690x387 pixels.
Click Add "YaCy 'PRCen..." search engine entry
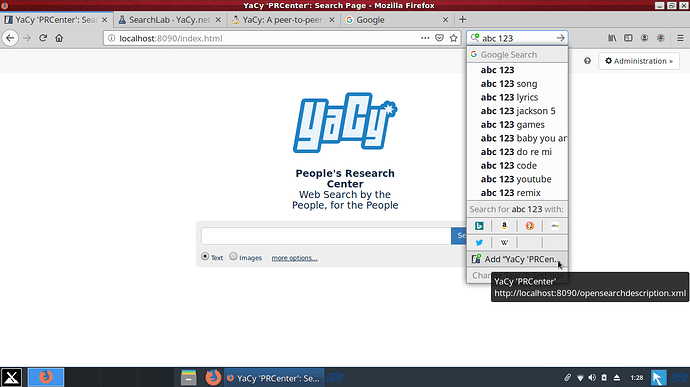point(517,259)
